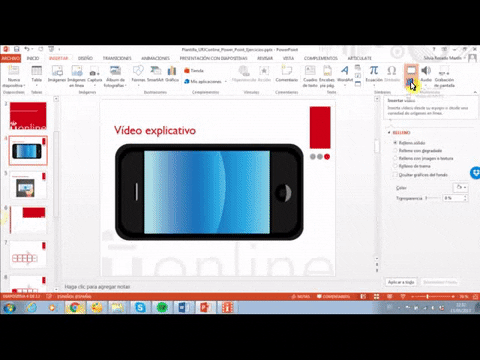
Task: Click the Aplicar a todo button
Action: click(401, 282)
